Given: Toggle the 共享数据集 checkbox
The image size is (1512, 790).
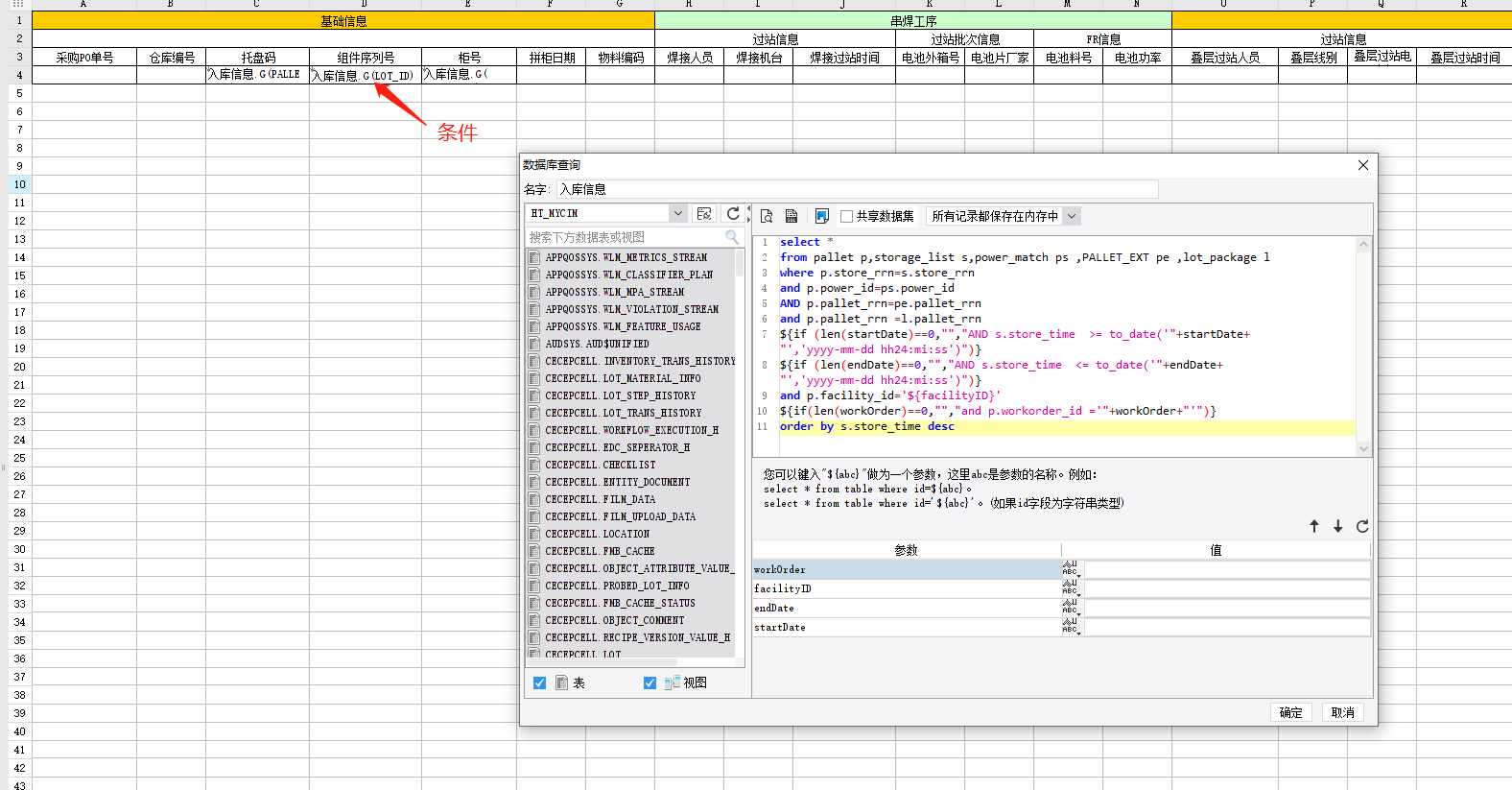Looking at the screenshot, I should 846,216.
